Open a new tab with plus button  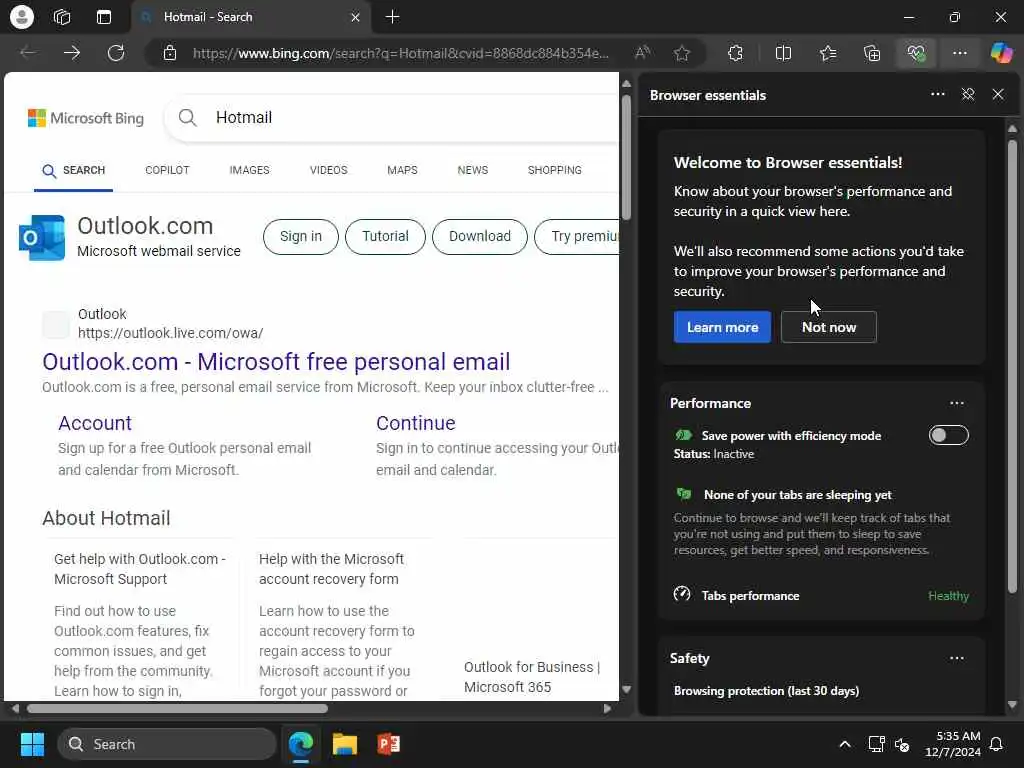pos(392,17)
